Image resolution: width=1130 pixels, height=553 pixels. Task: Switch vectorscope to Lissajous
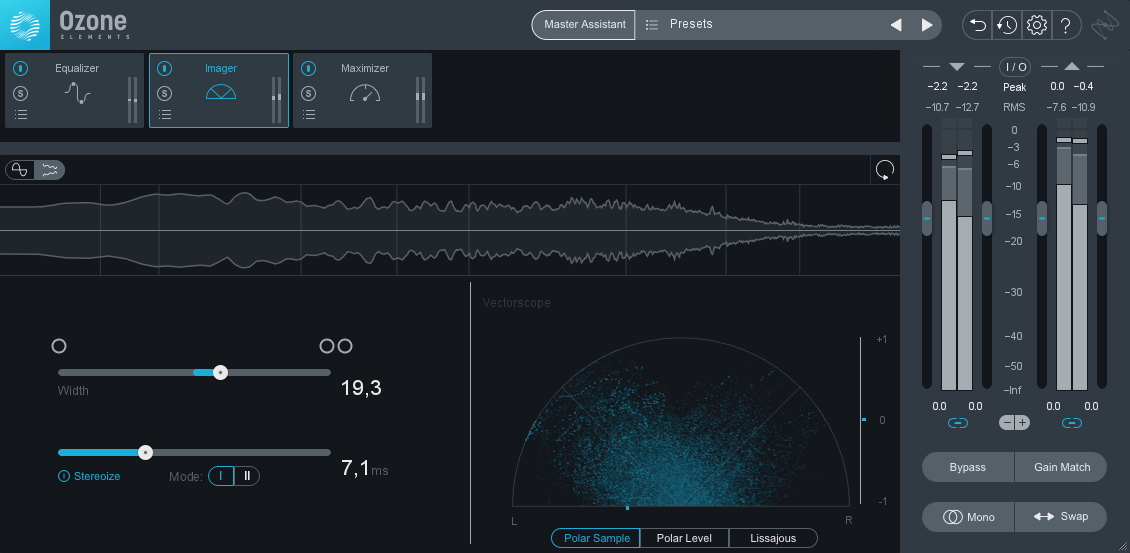click(x=773, y=538)
